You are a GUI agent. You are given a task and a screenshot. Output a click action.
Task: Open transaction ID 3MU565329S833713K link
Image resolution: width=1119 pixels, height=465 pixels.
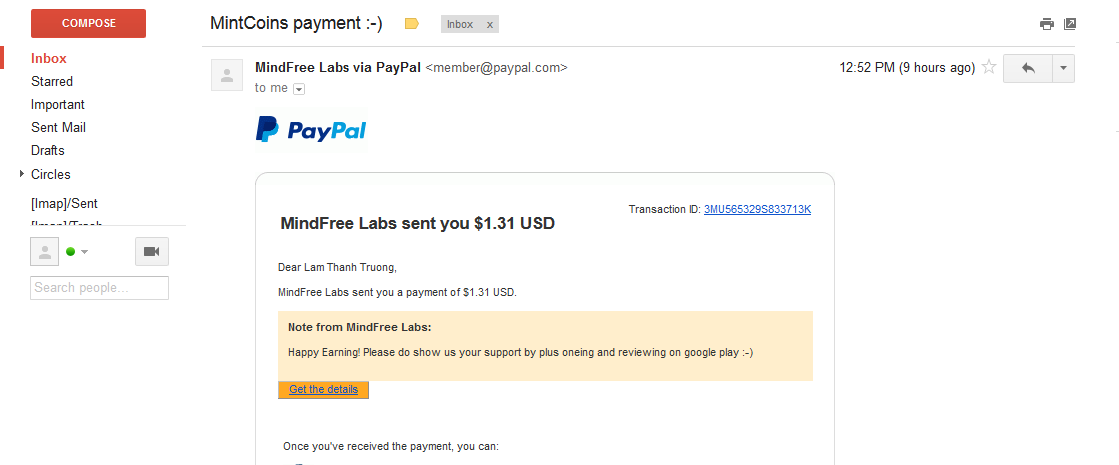757,209
